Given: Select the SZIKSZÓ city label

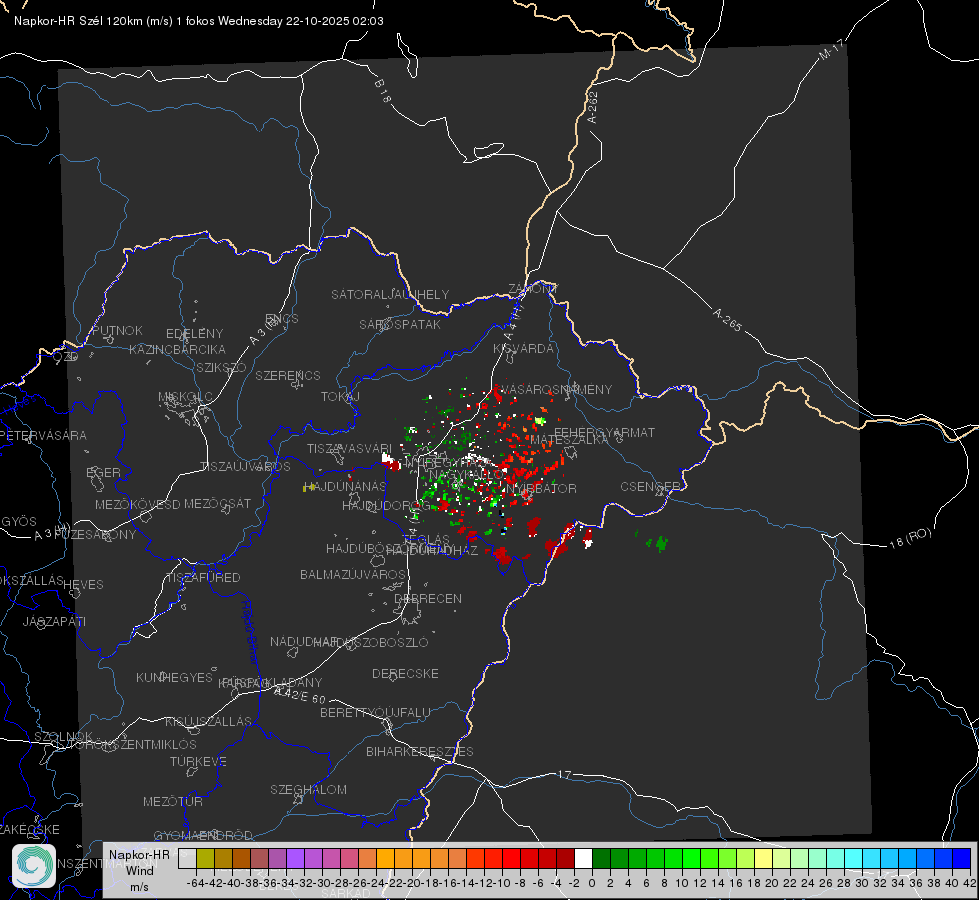Looking at the screenshot, I should (221, 367).
